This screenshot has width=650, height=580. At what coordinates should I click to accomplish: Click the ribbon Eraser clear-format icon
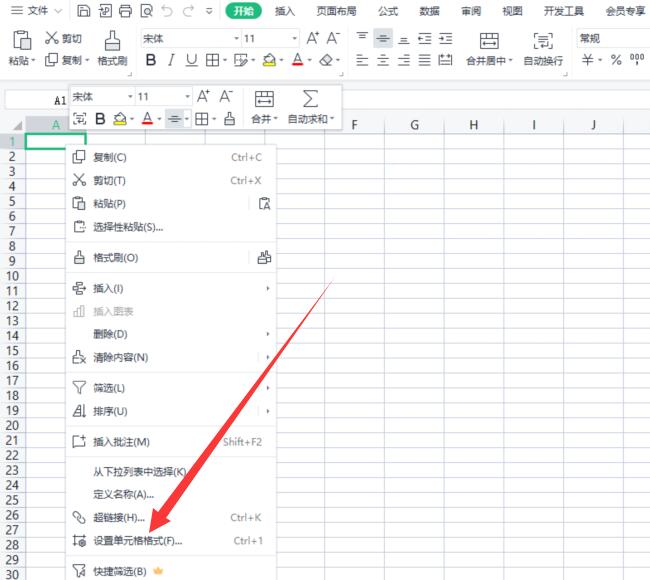pos(326,61)
